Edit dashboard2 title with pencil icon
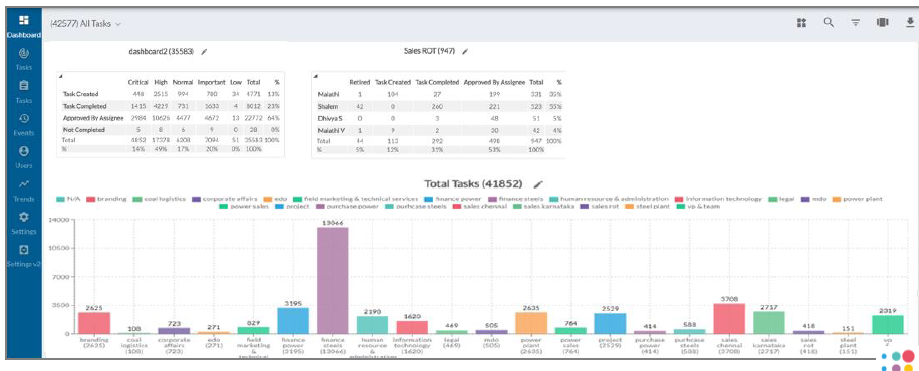Viewport: 919px width, 371px height. pyautogui.click(x=204, y=52)
